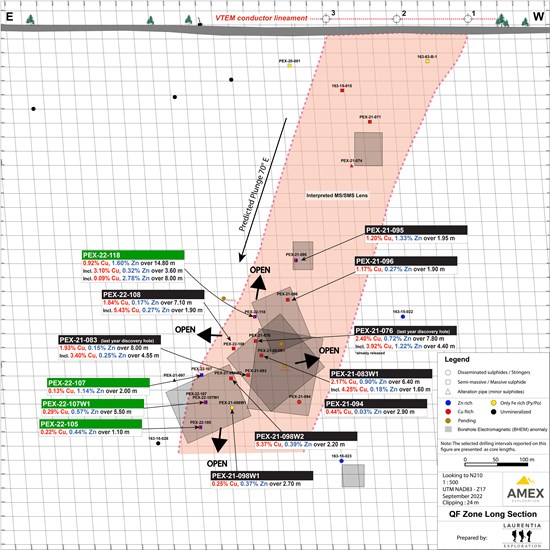Click the "VTEM conductor lineament" heading
The image size is (550, 550).
(261, 18)
